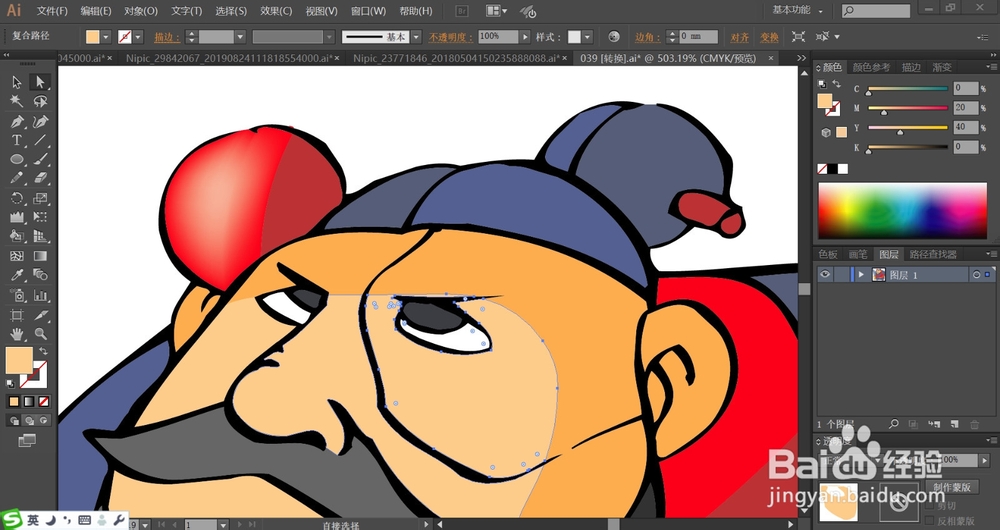Viewport: 1000px width, 530px height.
Task: Click the 变换 transform link
Action: tap(770, 38)
